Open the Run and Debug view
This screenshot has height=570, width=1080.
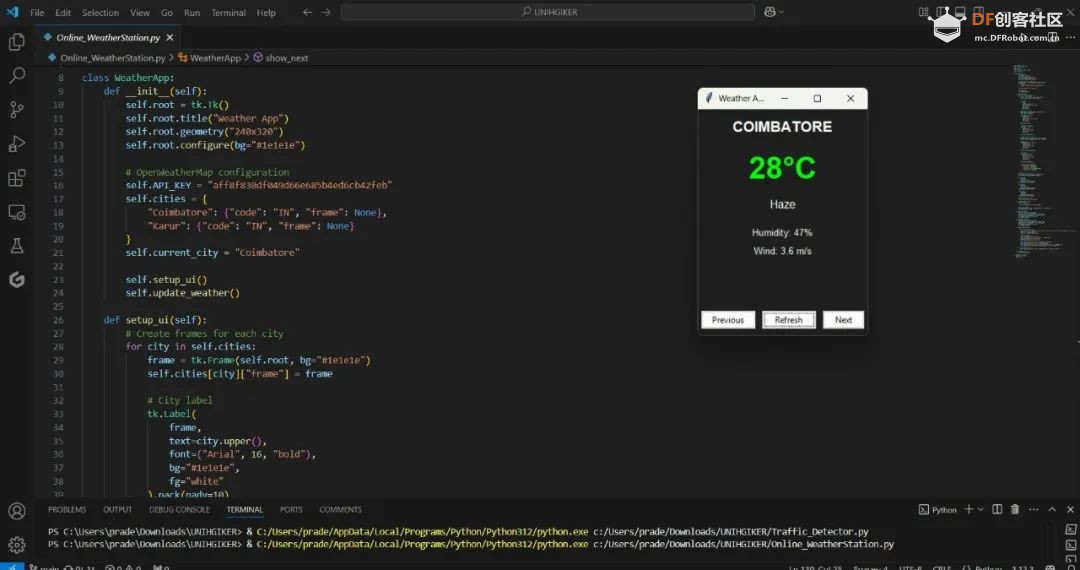[17, 143]
